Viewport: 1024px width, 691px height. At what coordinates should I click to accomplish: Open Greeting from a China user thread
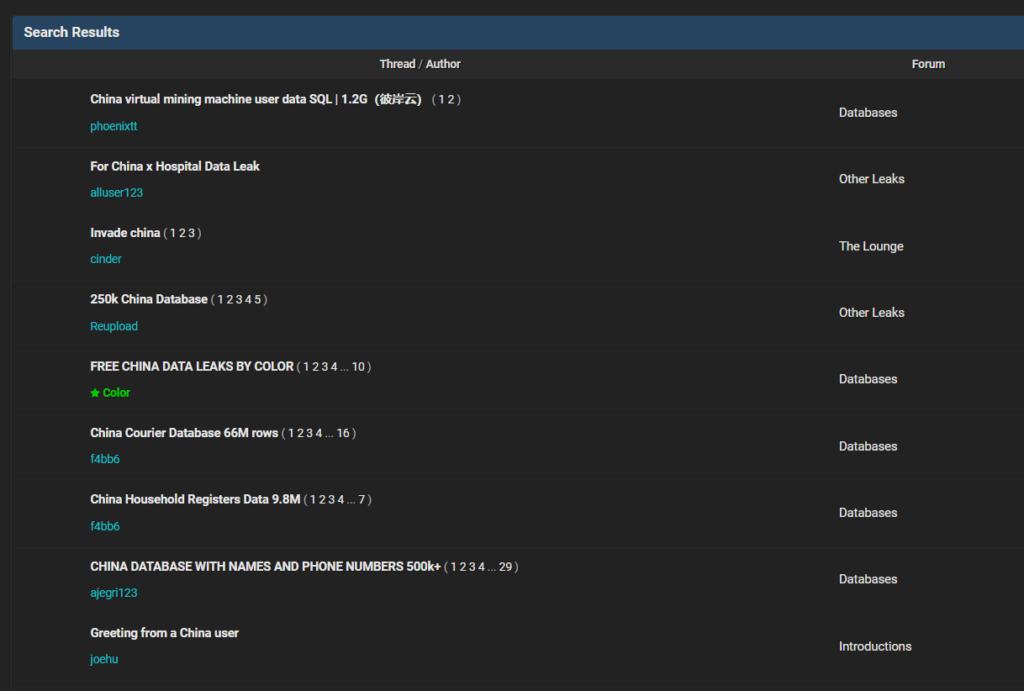click(x=164, y=633)
